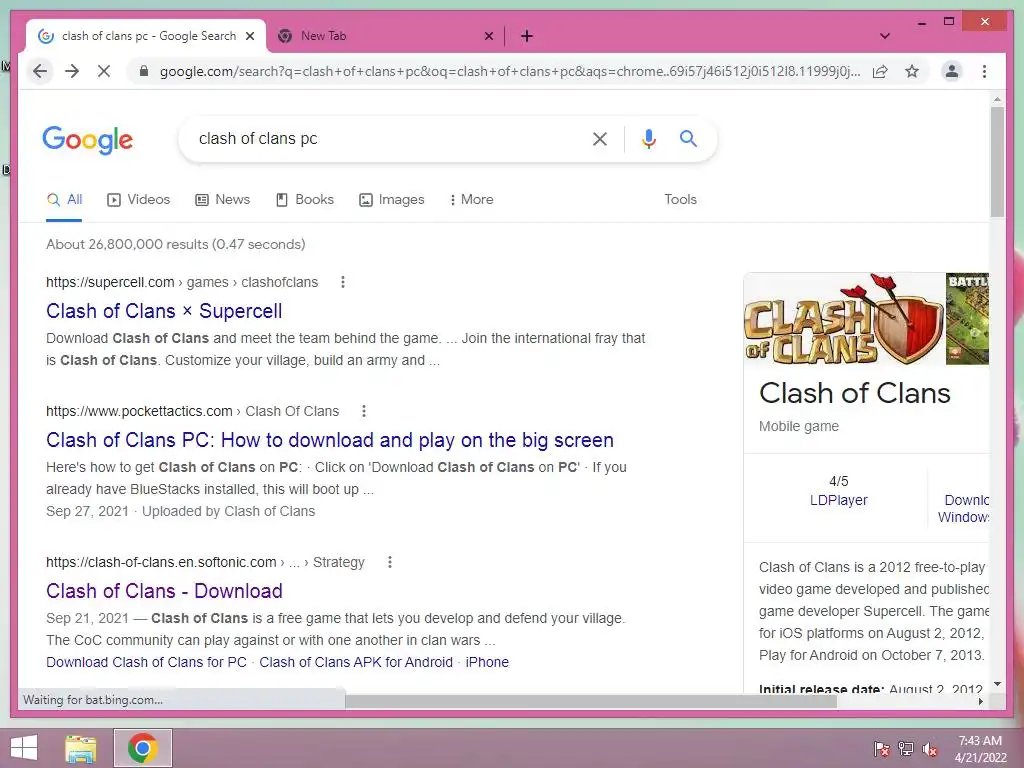Open the Chrome three-dot menu
This screenshot has width=1024, height=768.
(x=984, y=71)
